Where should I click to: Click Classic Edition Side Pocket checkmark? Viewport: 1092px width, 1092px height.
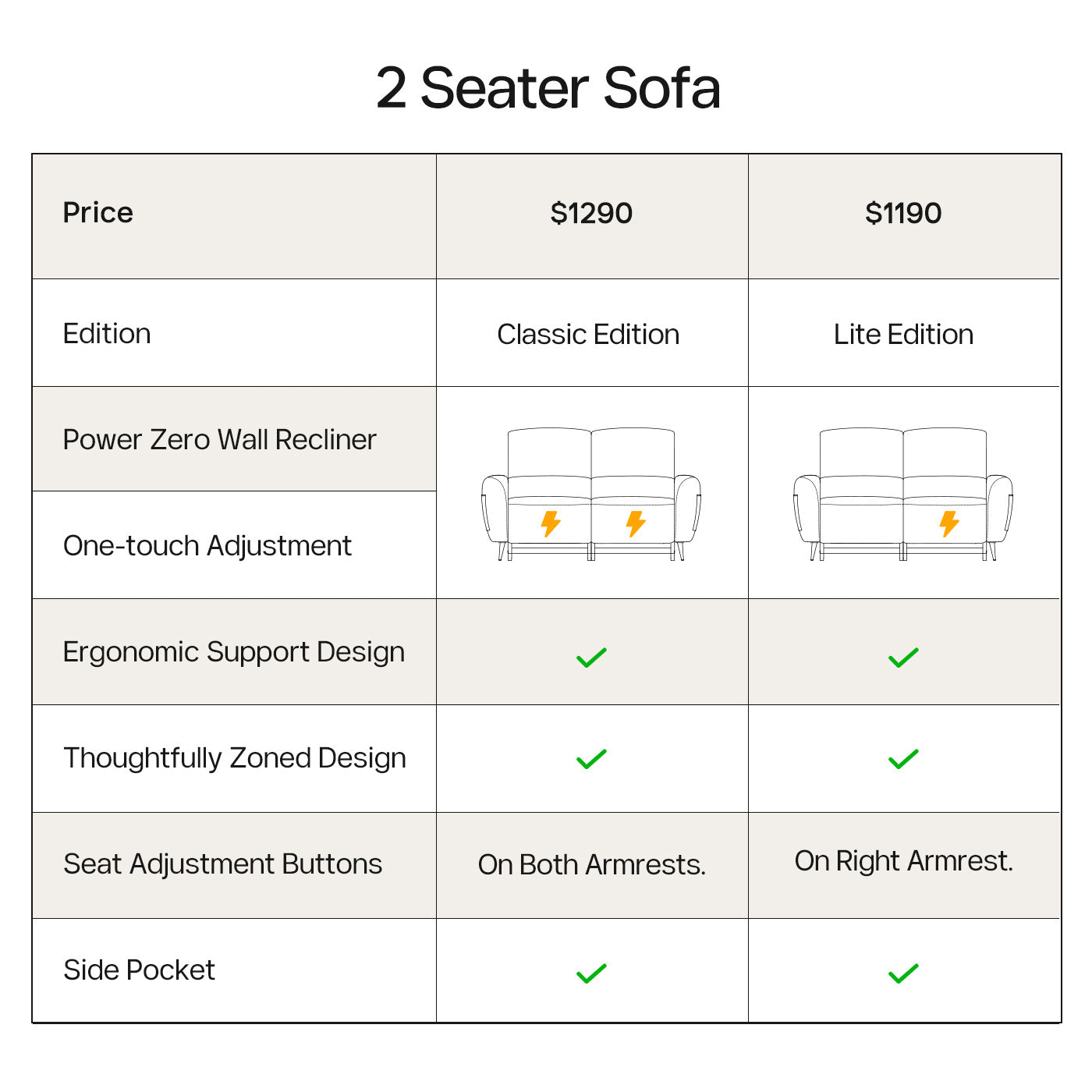click(591, 973)
